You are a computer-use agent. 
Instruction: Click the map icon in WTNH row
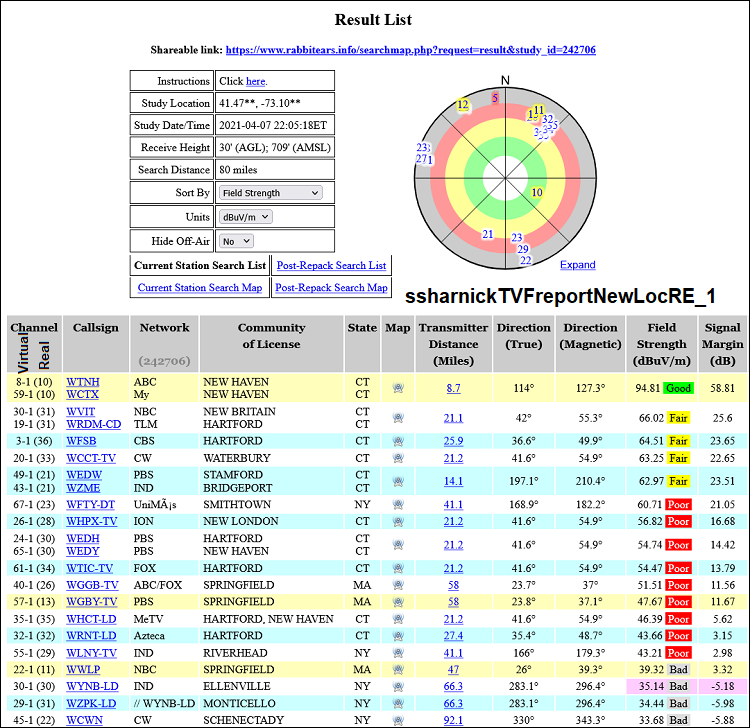(398, 388)
